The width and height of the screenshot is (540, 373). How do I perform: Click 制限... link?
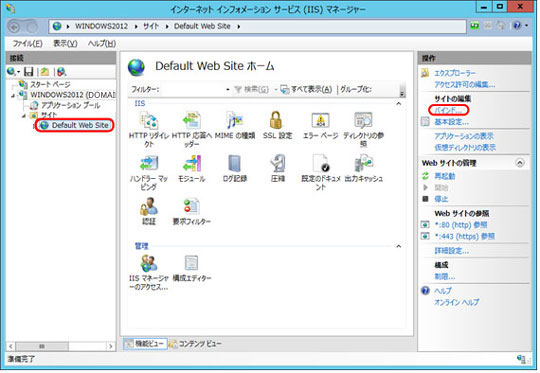445,276
